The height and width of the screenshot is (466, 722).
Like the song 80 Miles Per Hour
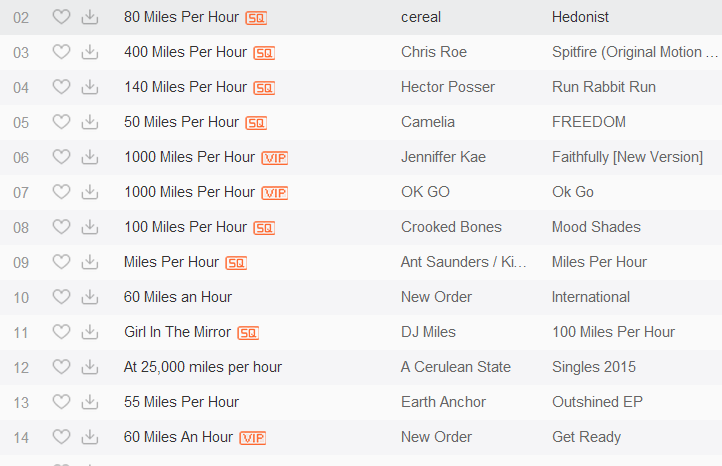point(61,17)
